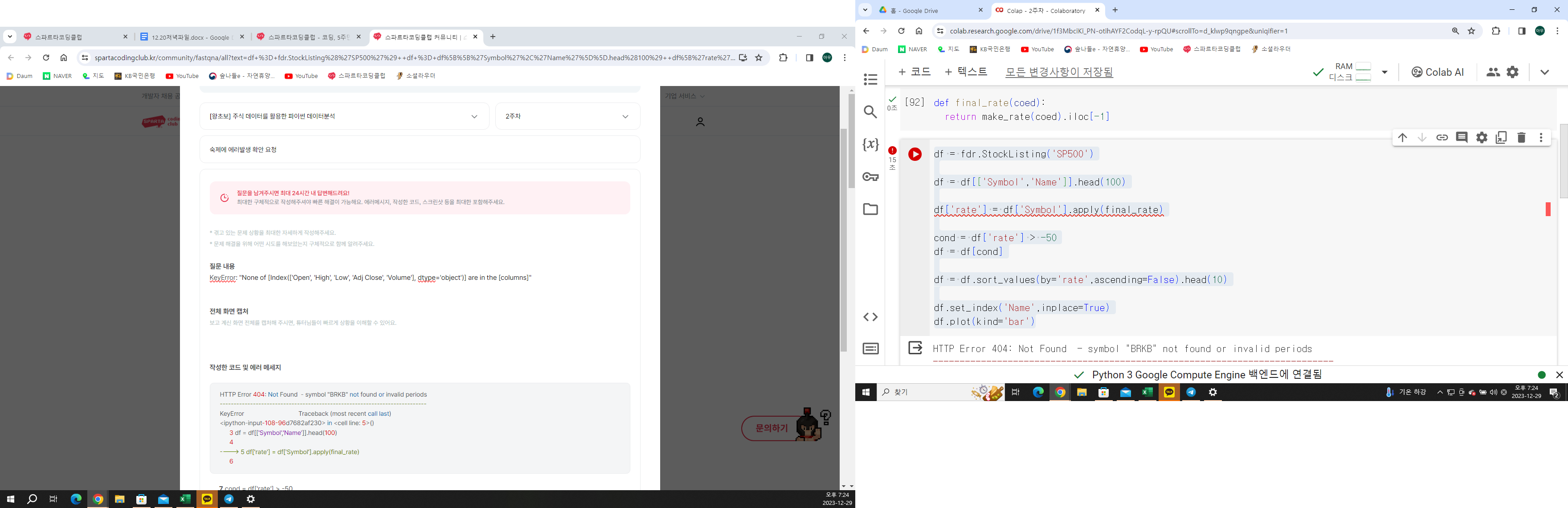The width and height of the screenshot is (1568, 508).
Task: Open the tab search dropdown in Sparta window
Action: click(x=10, y=37)
